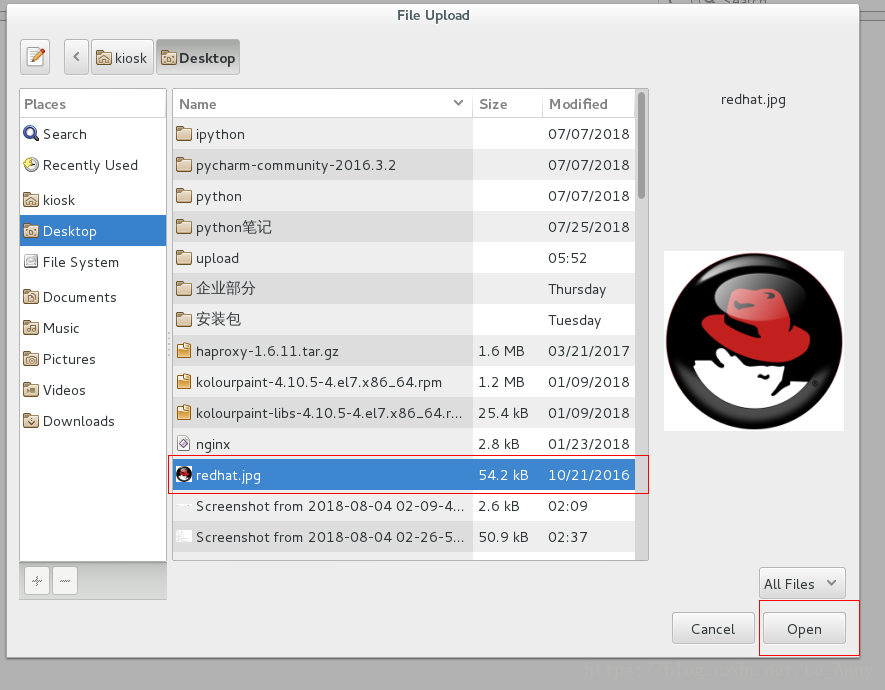Image resolution: width=885 pixels, height=690 pixels.
Task: Click the Open button
Action: pyautogui.click(x=804, y=629)
